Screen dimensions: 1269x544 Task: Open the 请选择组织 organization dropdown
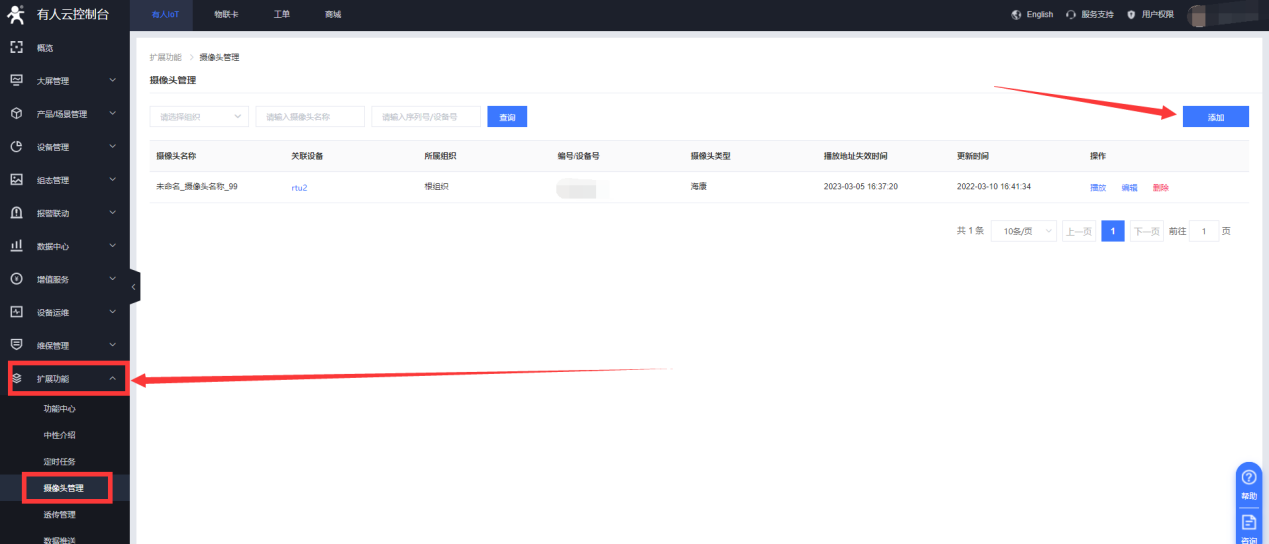pos(199,117)
